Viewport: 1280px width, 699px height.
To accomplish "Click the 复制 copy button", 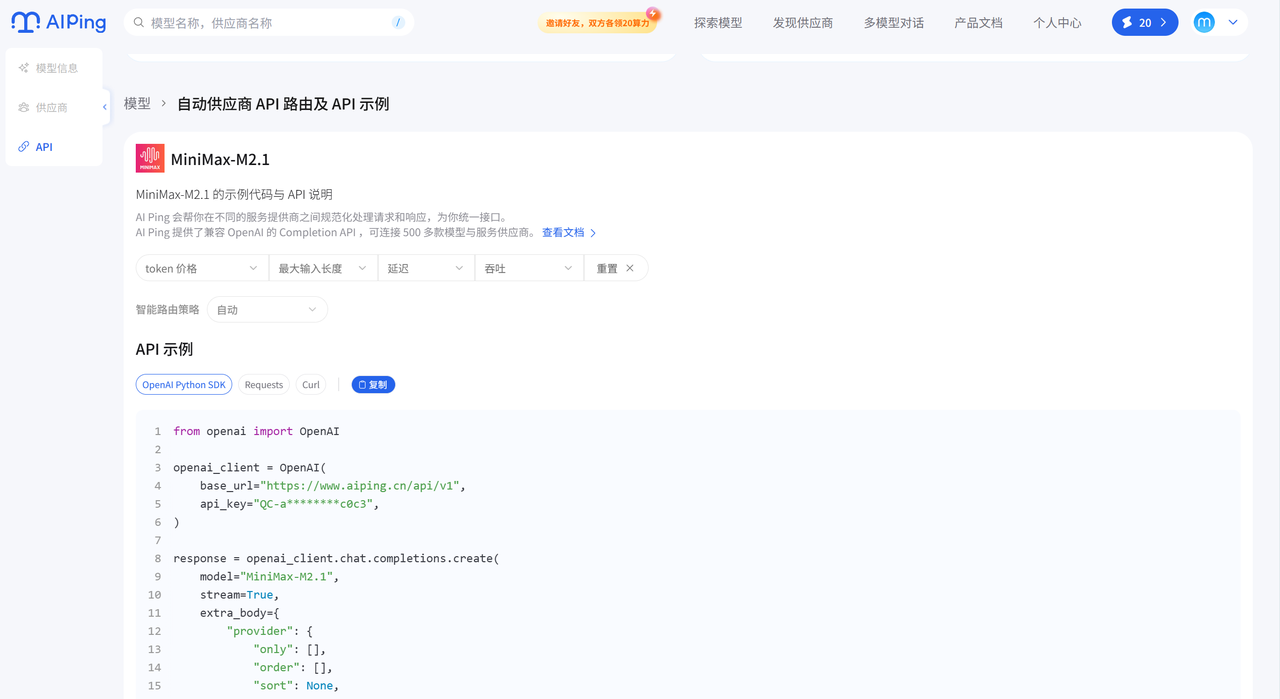I will click(x=373, y=385).
